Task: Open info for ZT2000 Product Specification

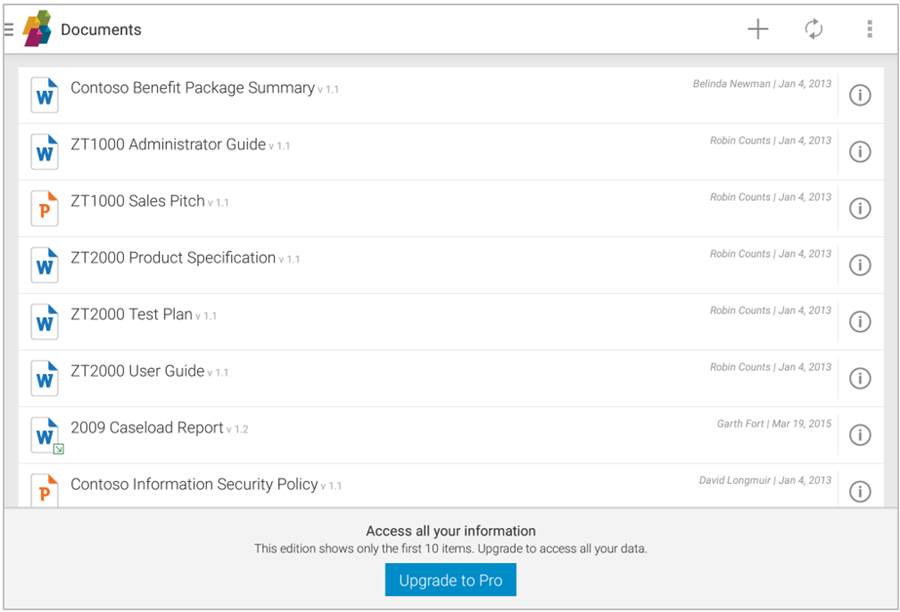Action: (x=860, y=265)
